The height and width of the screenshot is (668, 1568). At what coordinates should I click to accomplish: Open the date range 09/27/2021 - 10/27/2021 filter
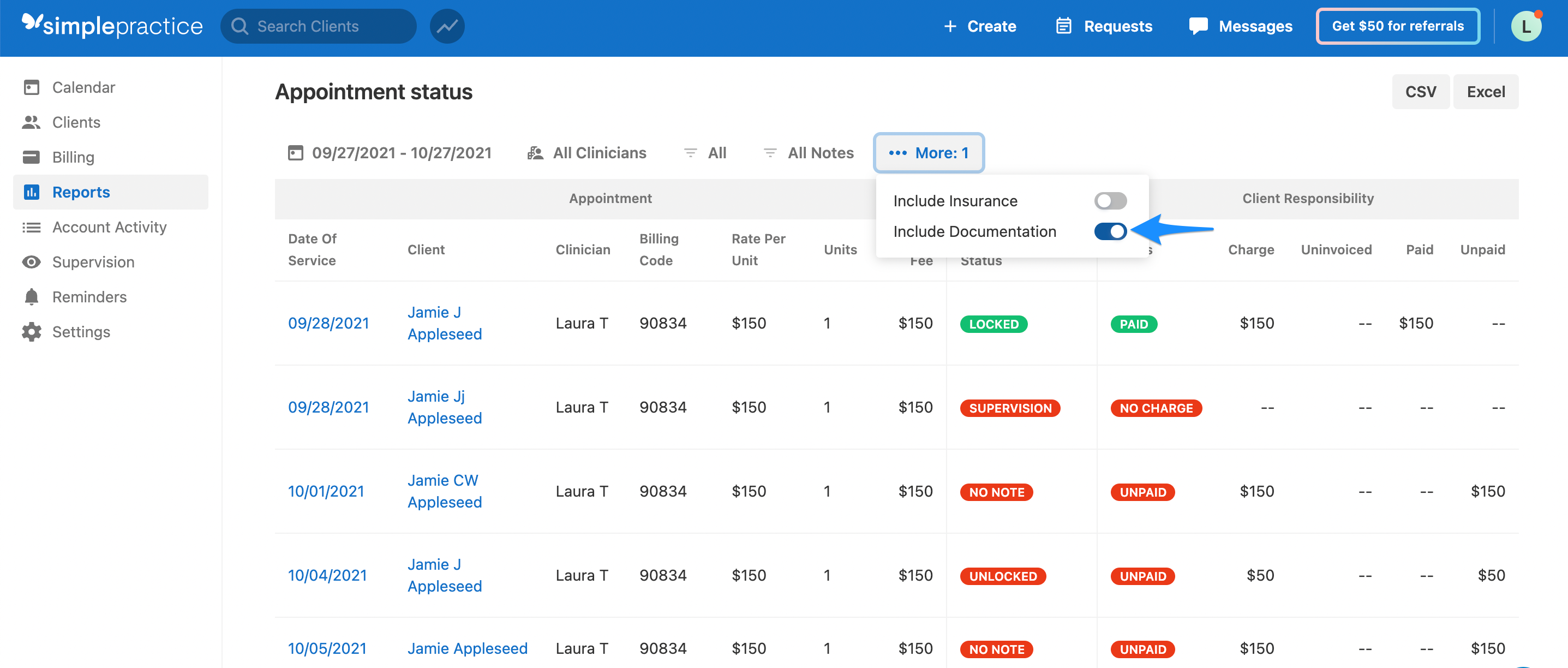coord(402,153)
